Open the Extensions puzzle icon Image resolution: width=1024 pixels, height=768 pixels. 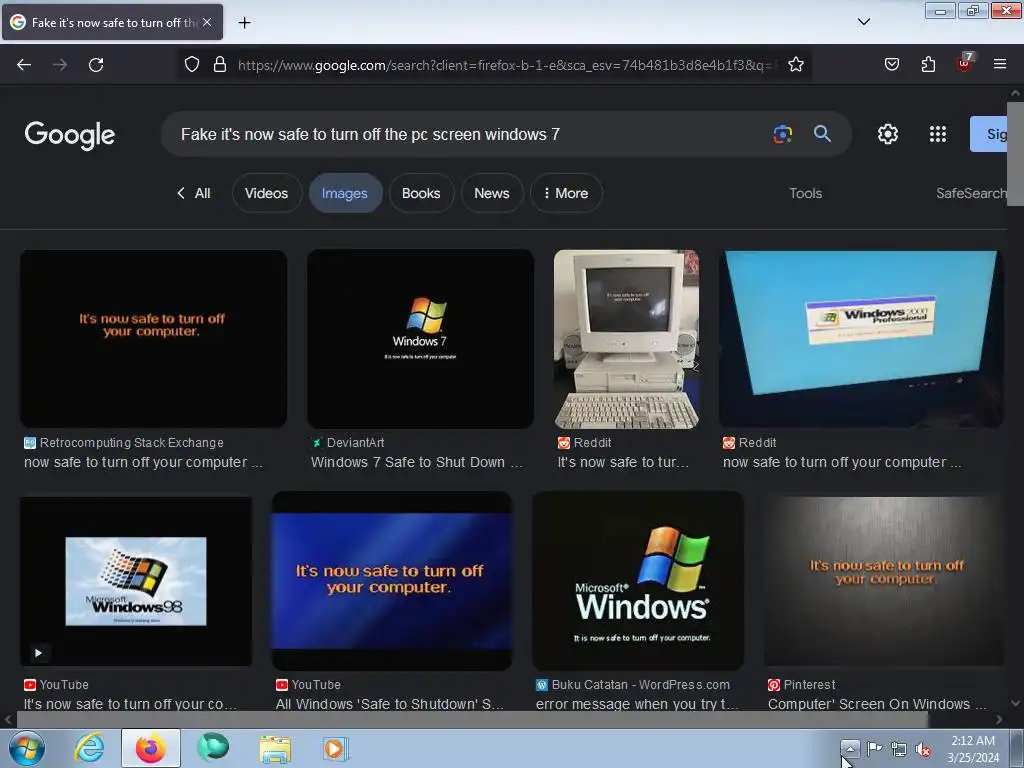[928, 64]
